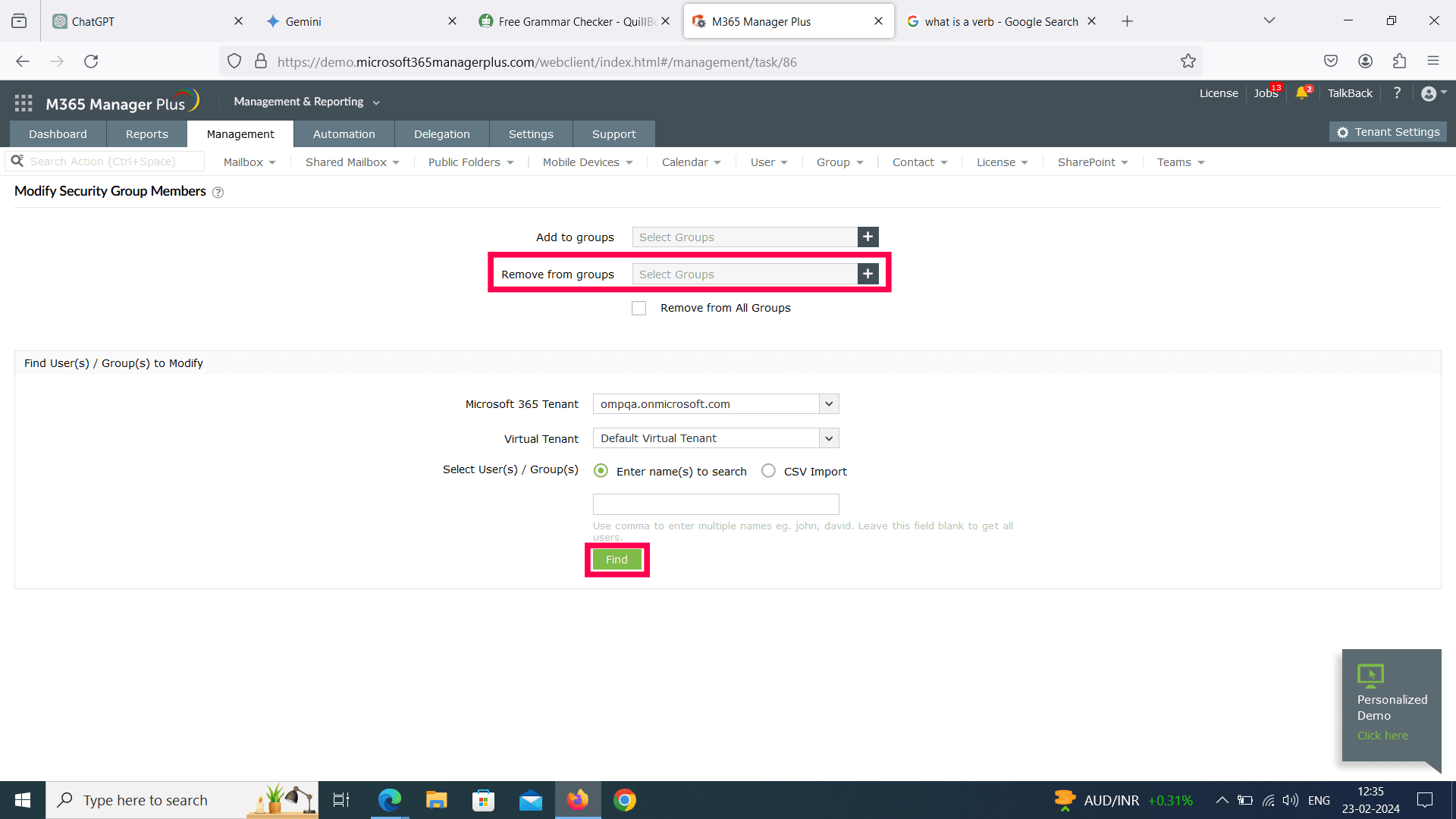Click the Help question mark icon

coord(1397,93)
